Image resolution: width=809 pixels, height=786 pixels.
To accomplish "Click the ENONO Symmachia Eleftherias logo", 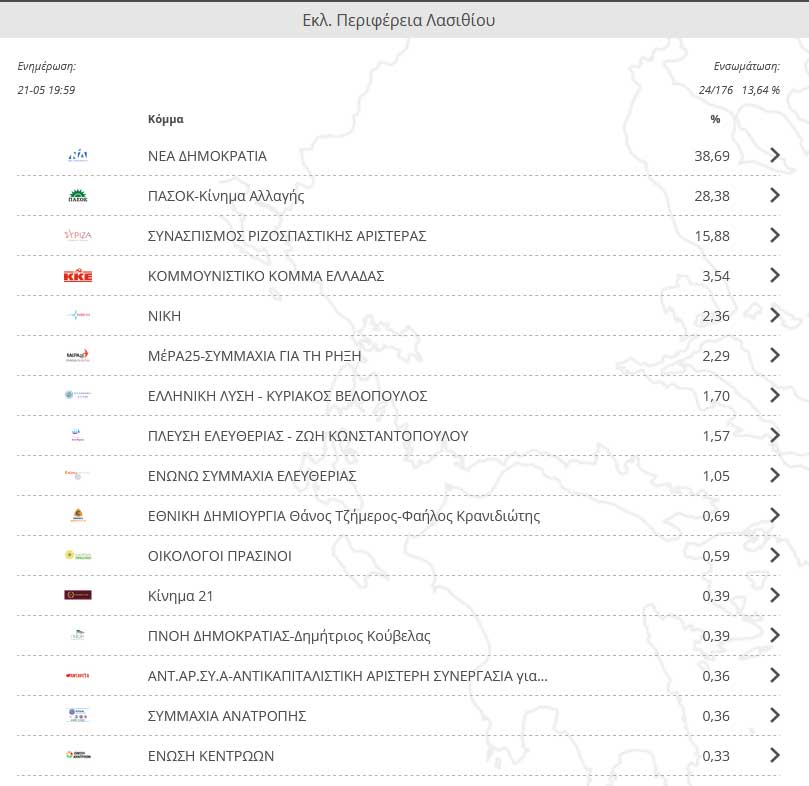I will coord(78,475).
